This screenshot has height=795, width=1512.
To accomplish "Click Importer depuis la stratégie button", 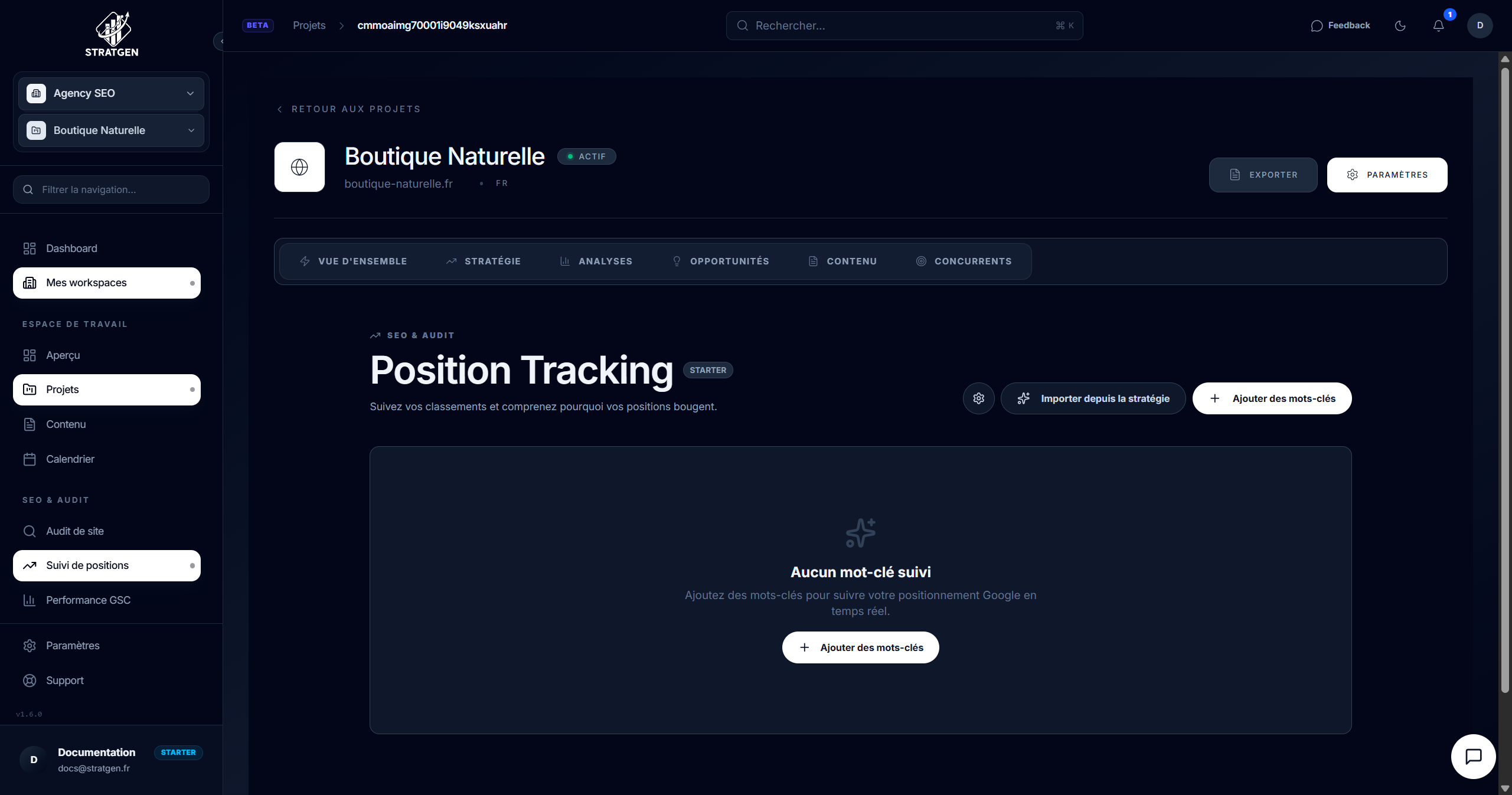I will point(1093,398).
